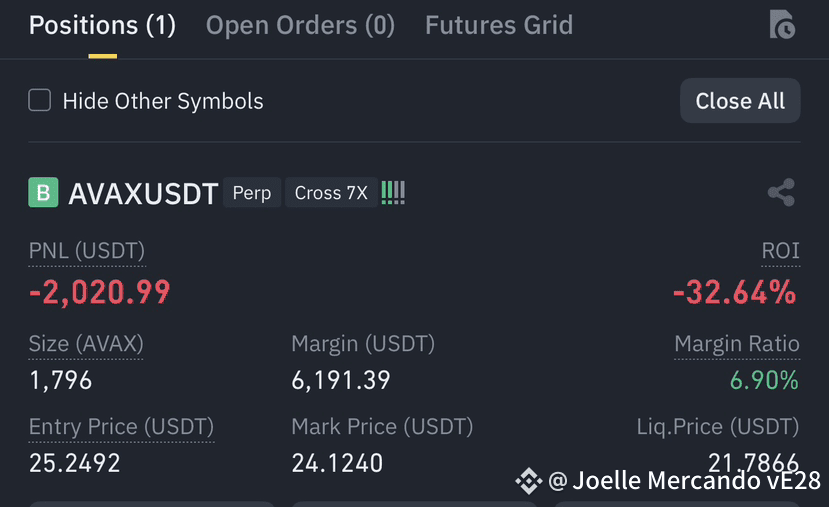Select the Positions (1) tab
Viewport: 829px width, 507px height.
coord(103,25)
